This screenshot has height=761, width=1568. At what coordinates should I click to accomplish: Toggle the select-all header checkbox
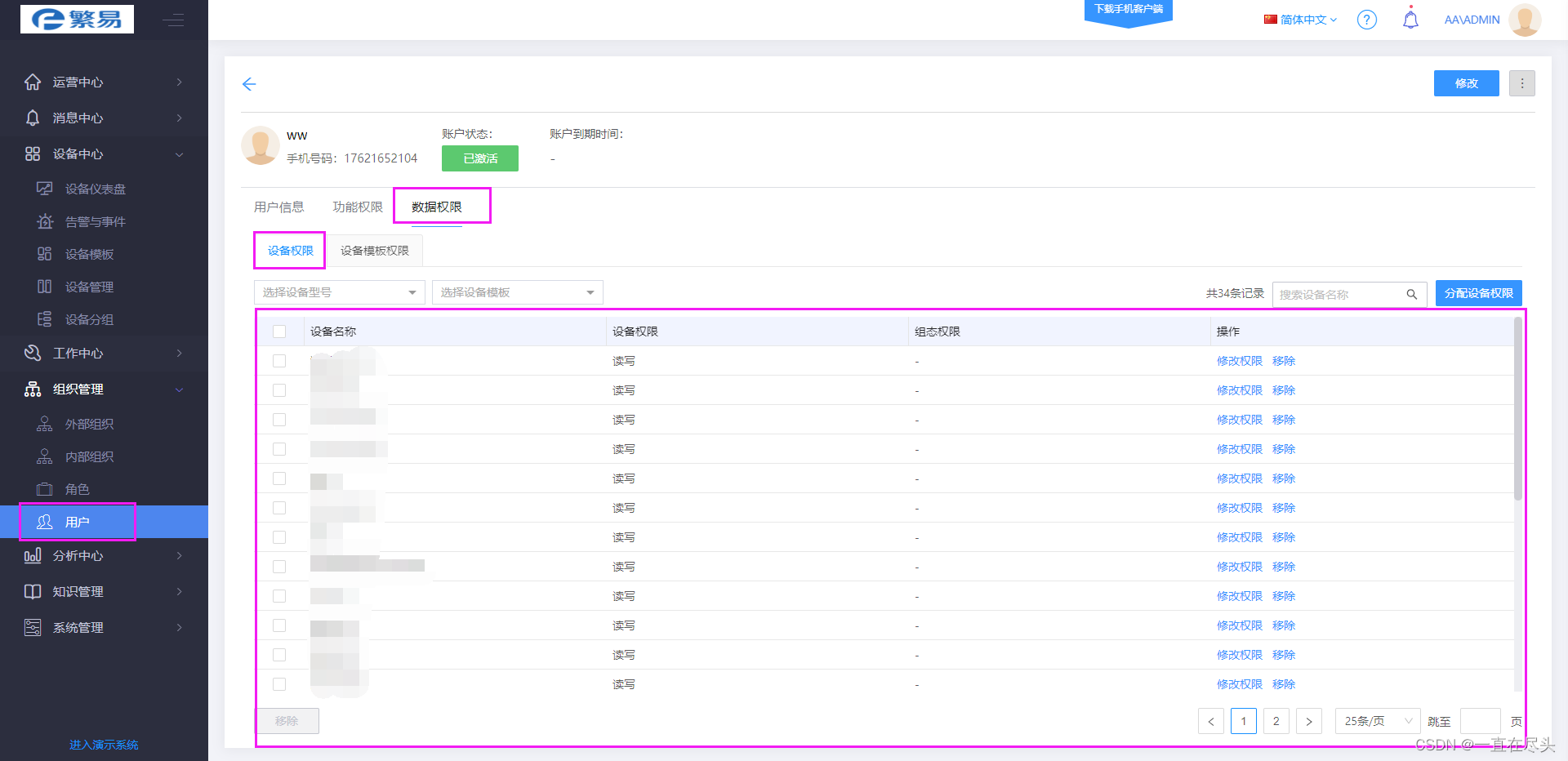coord(279,332)
